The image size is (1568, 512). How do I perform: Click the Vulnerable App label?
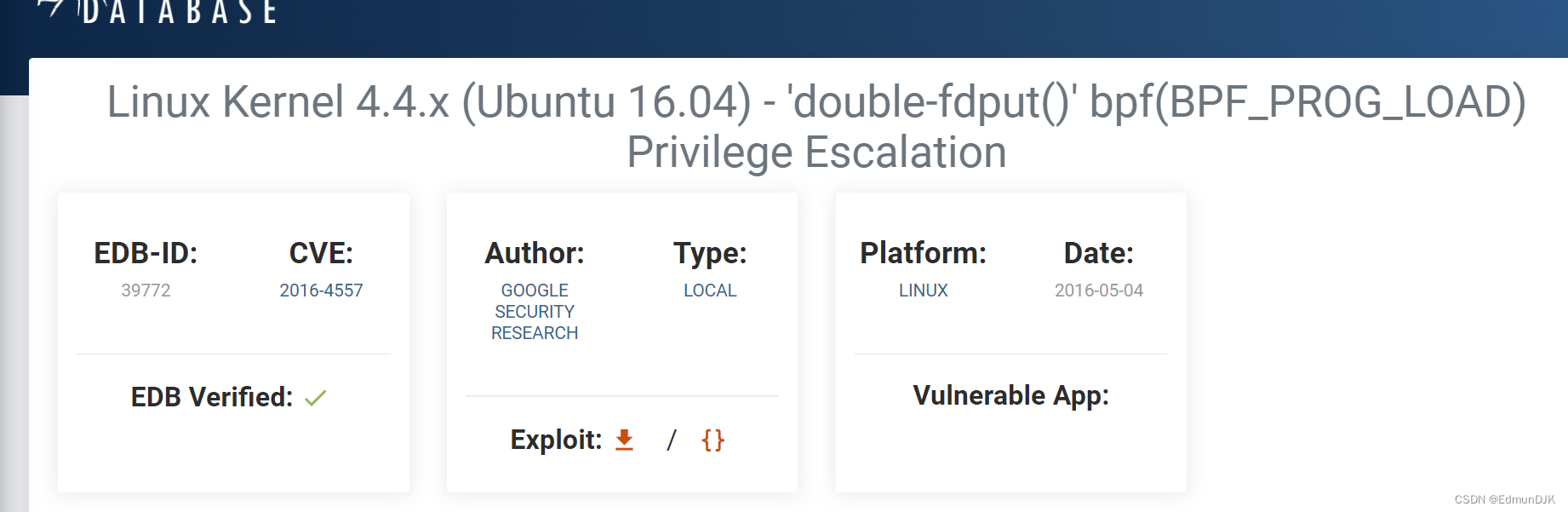coord(1010,395)
